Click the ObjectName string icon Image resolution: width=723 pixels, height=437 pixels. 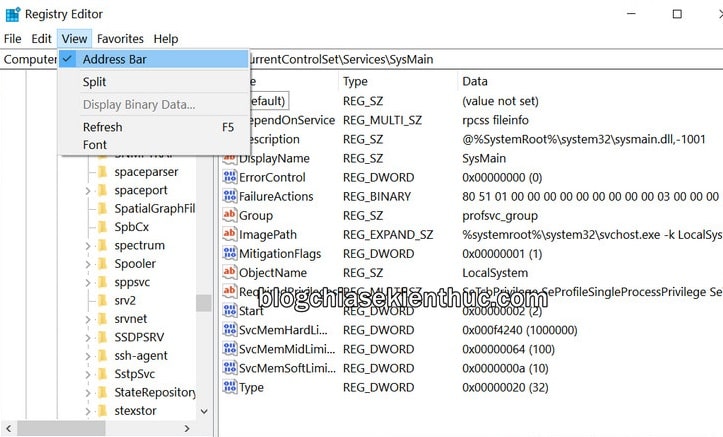click(229, 272)
